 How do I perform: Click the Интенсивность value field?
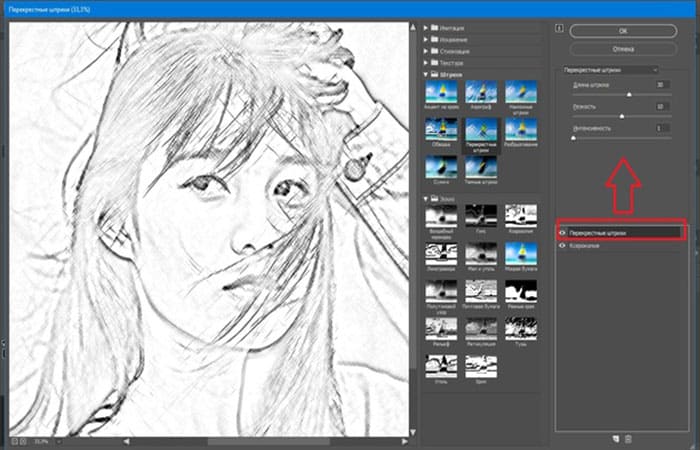click(x=662, y=128)
